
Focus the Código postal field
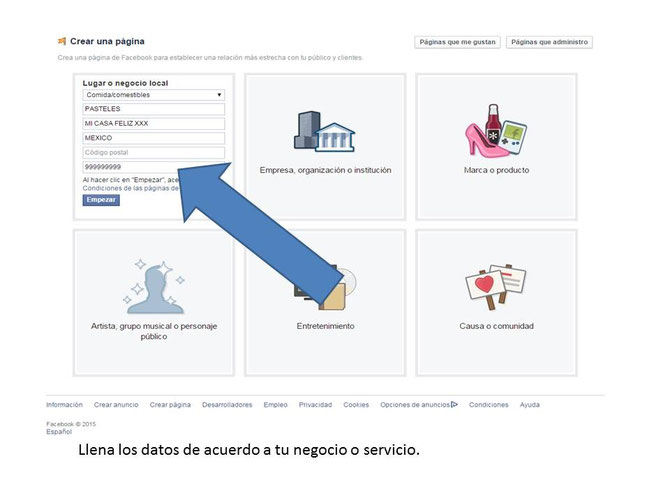click(x=153, y=153)
